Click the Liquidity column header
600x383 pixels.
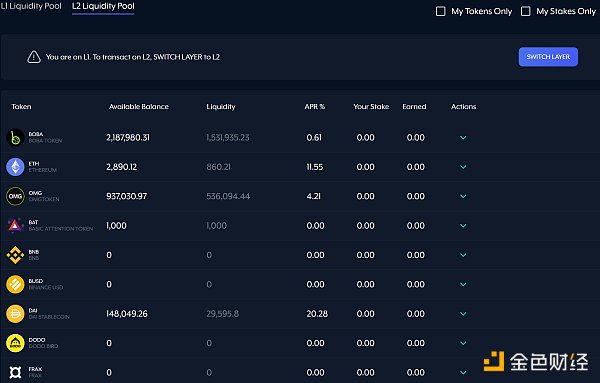pyautogui.click(x=221, y=107)
